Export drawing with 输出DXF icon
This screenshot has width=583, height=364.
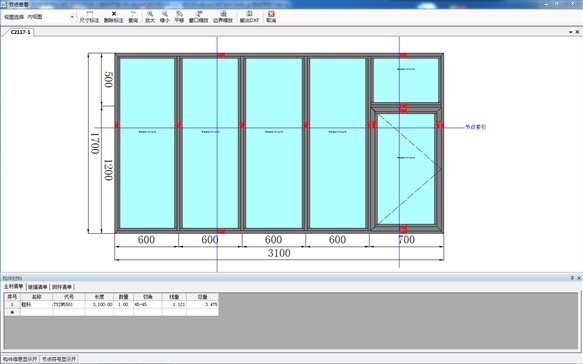(x=249, y=17)
